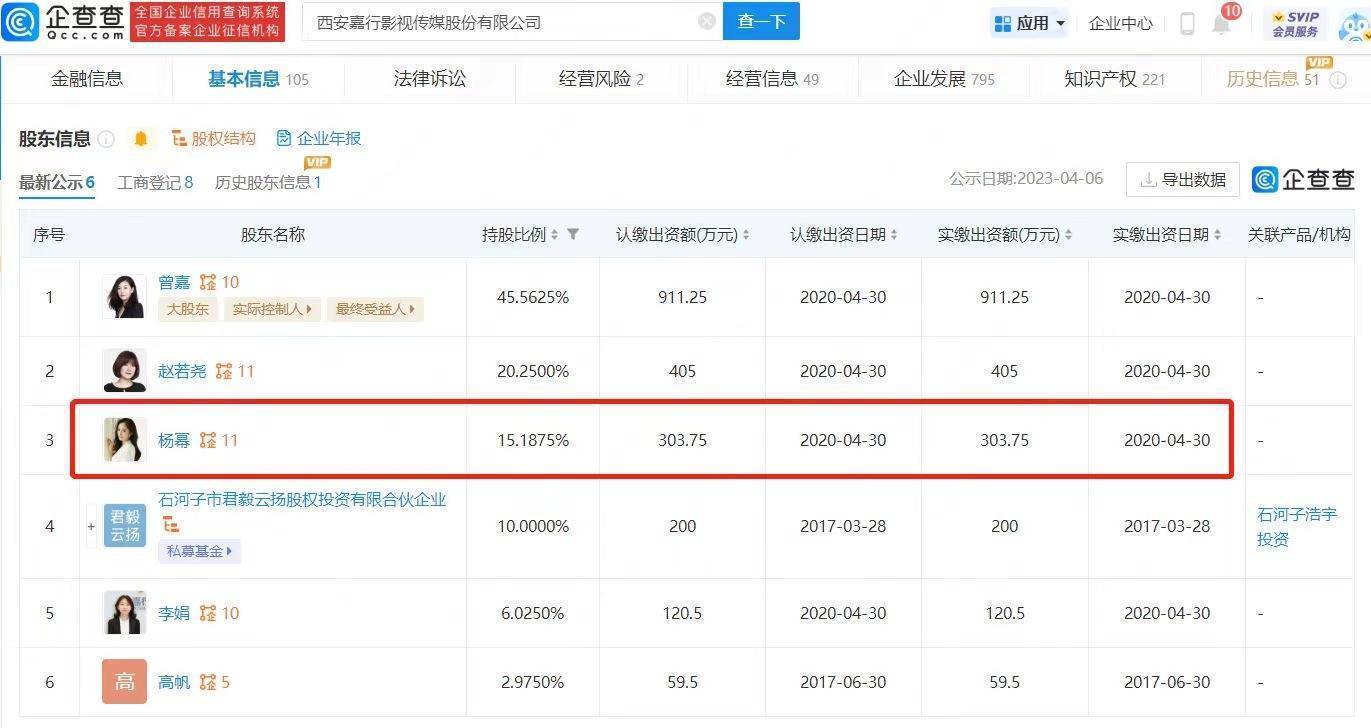Viewport: 1371px width, 728px height.
Task: Click 曾嘉 profile photo
Action: coord(124,297)
